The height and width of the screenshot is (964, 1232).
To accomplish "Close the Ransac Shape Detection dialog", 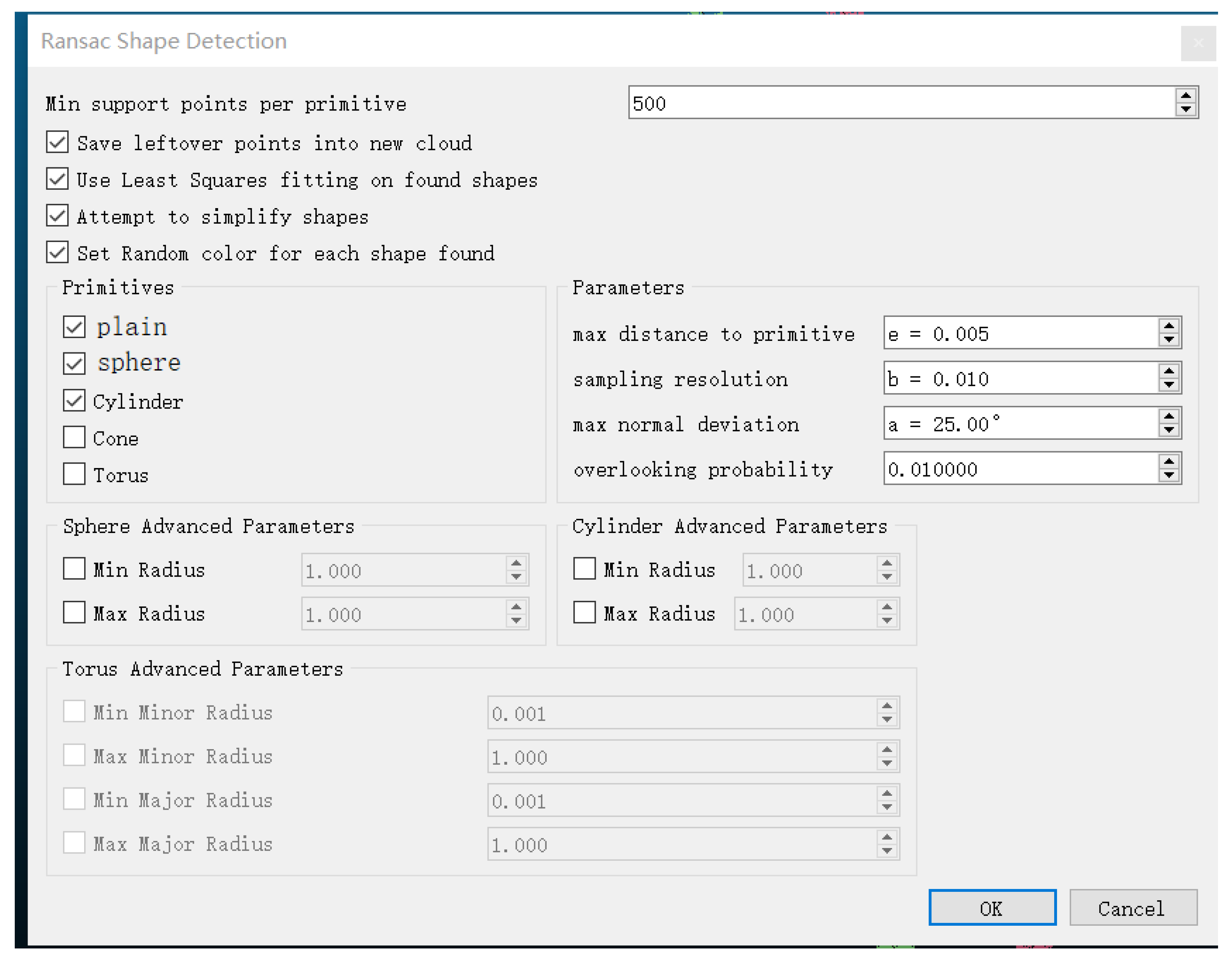I will pos(1198,43).
